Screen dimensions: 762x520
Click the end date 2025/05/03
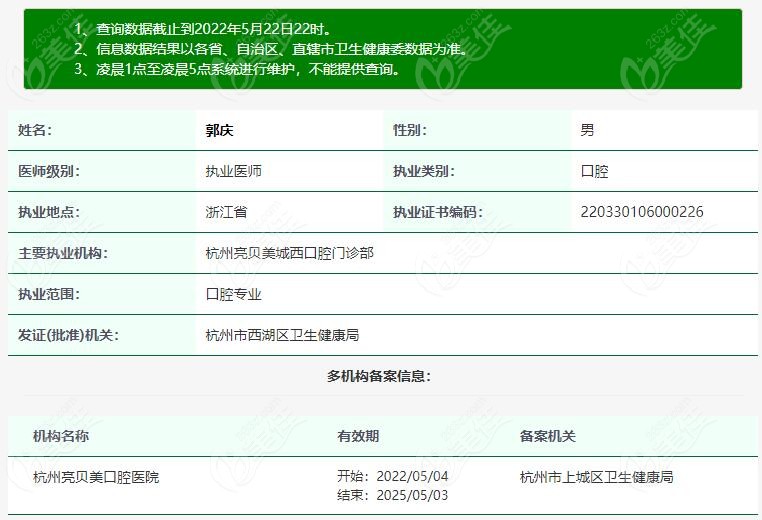click(x=412, y=495)
